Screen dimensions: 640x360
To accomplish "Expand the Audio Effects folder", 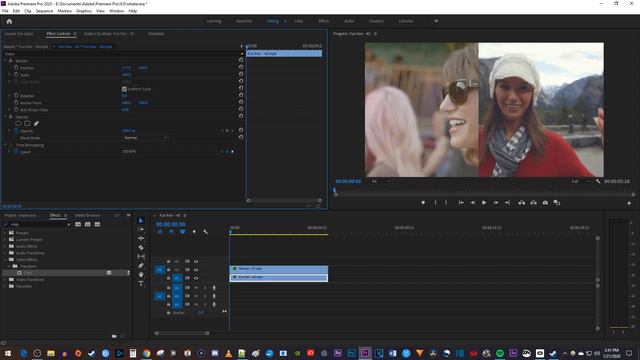I will click(x=5, y=246).
